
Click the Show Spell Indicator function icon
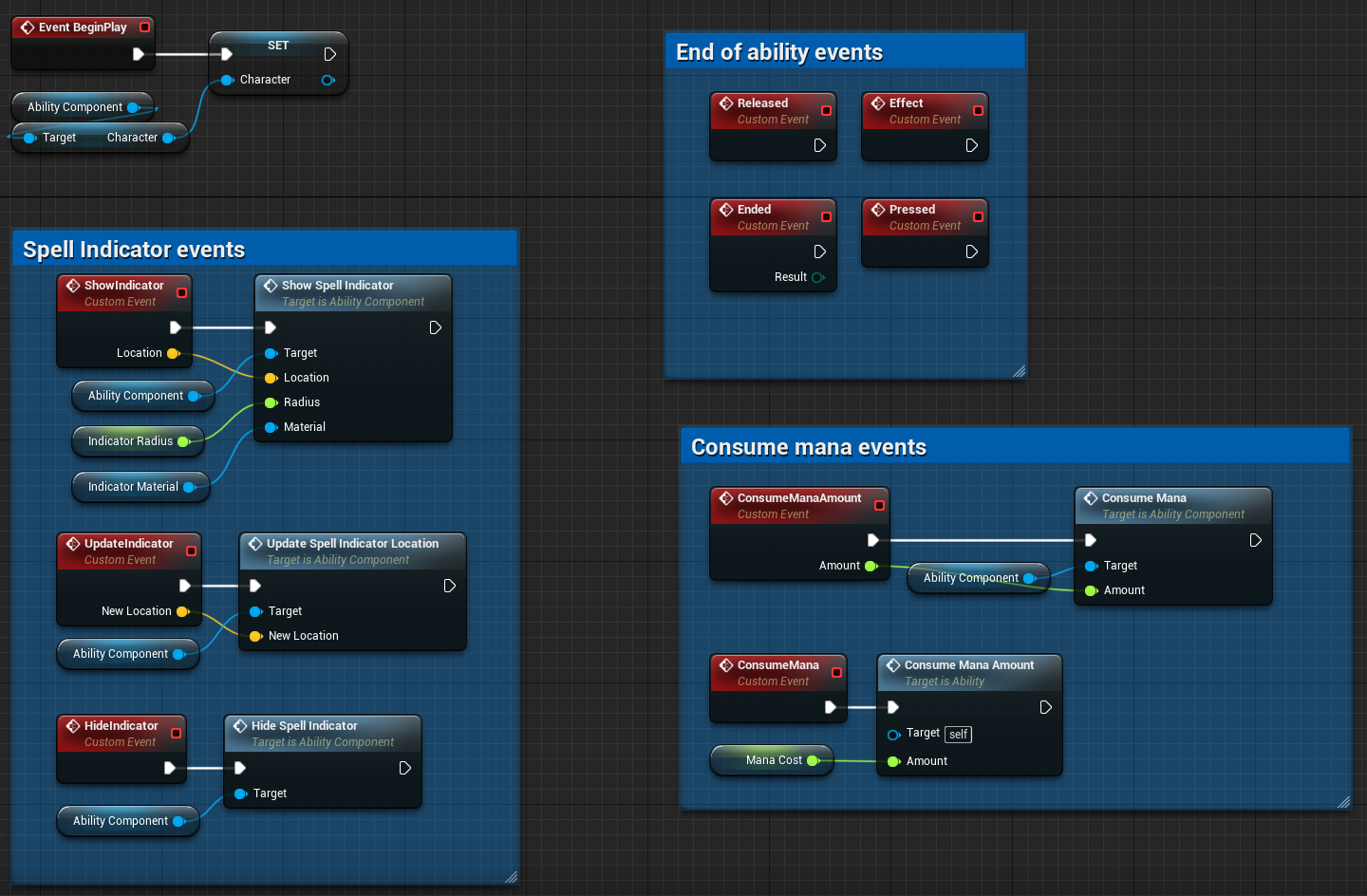271,286
